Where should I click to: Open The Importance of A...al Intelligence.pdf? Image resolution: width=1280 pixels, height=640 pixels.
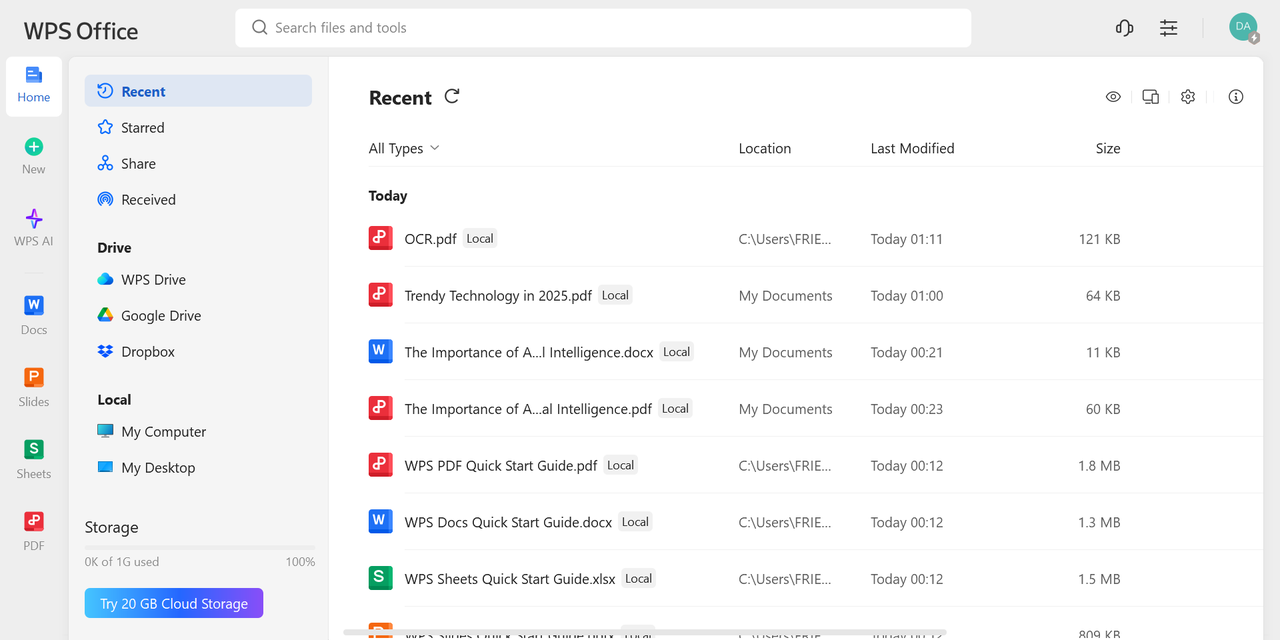pos(528,409)
